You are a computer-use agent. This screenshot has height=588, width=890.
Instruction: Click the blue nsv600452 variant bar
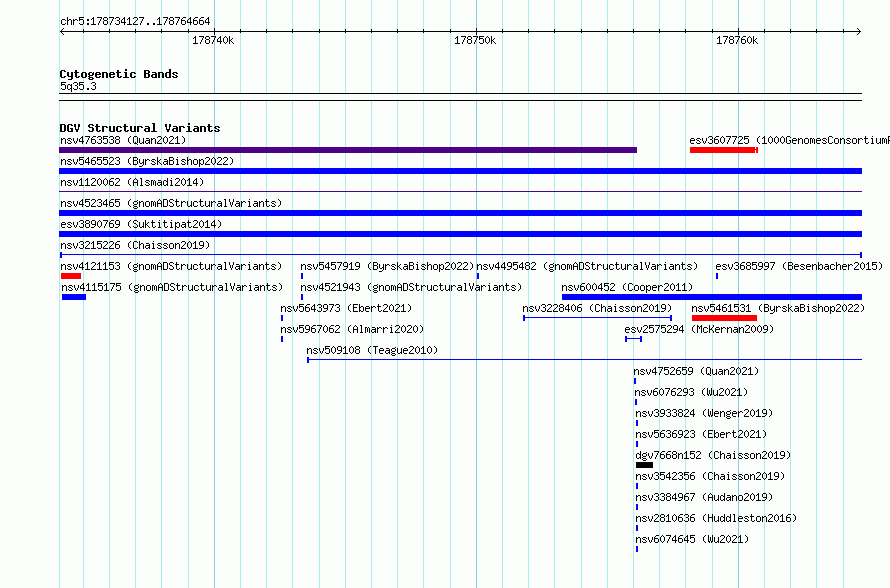pos(712,297)
